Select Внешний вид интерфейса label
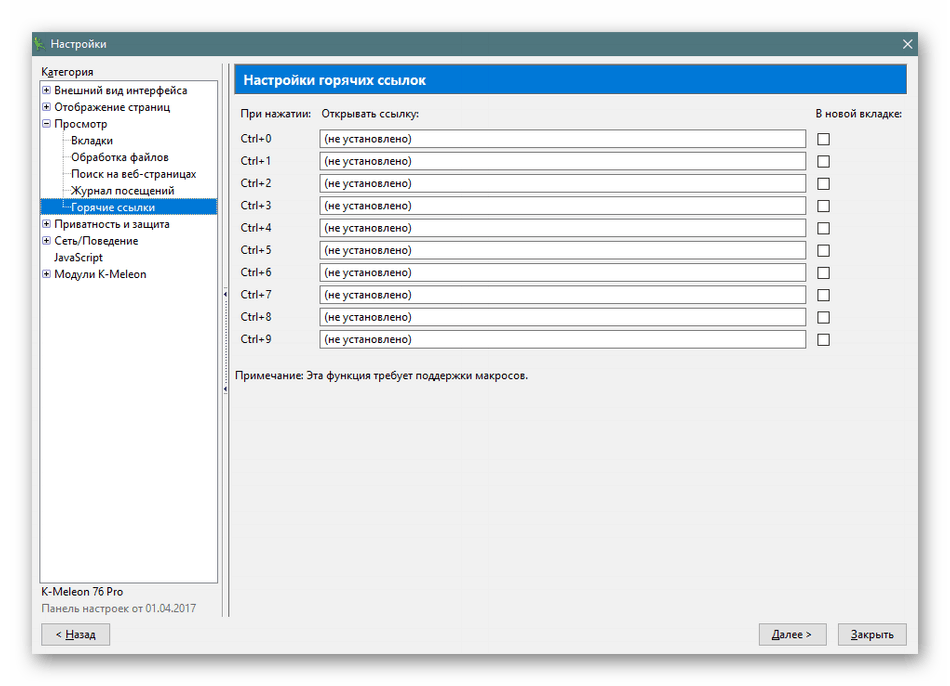Viewport: 950px width, 686px height. click(x=121, y=90)
